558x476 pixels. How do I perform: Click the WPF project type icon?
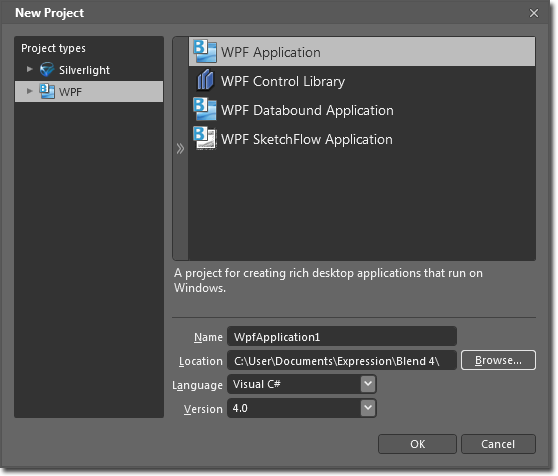click(47, 91)
